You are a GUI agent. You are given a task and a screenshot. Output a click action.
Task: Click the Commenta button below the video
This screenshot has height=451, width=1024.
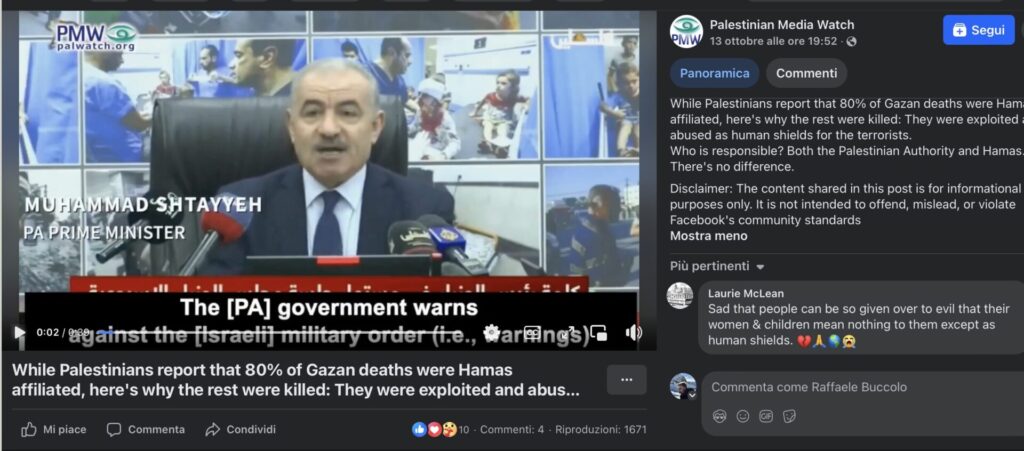coord(146,429)
